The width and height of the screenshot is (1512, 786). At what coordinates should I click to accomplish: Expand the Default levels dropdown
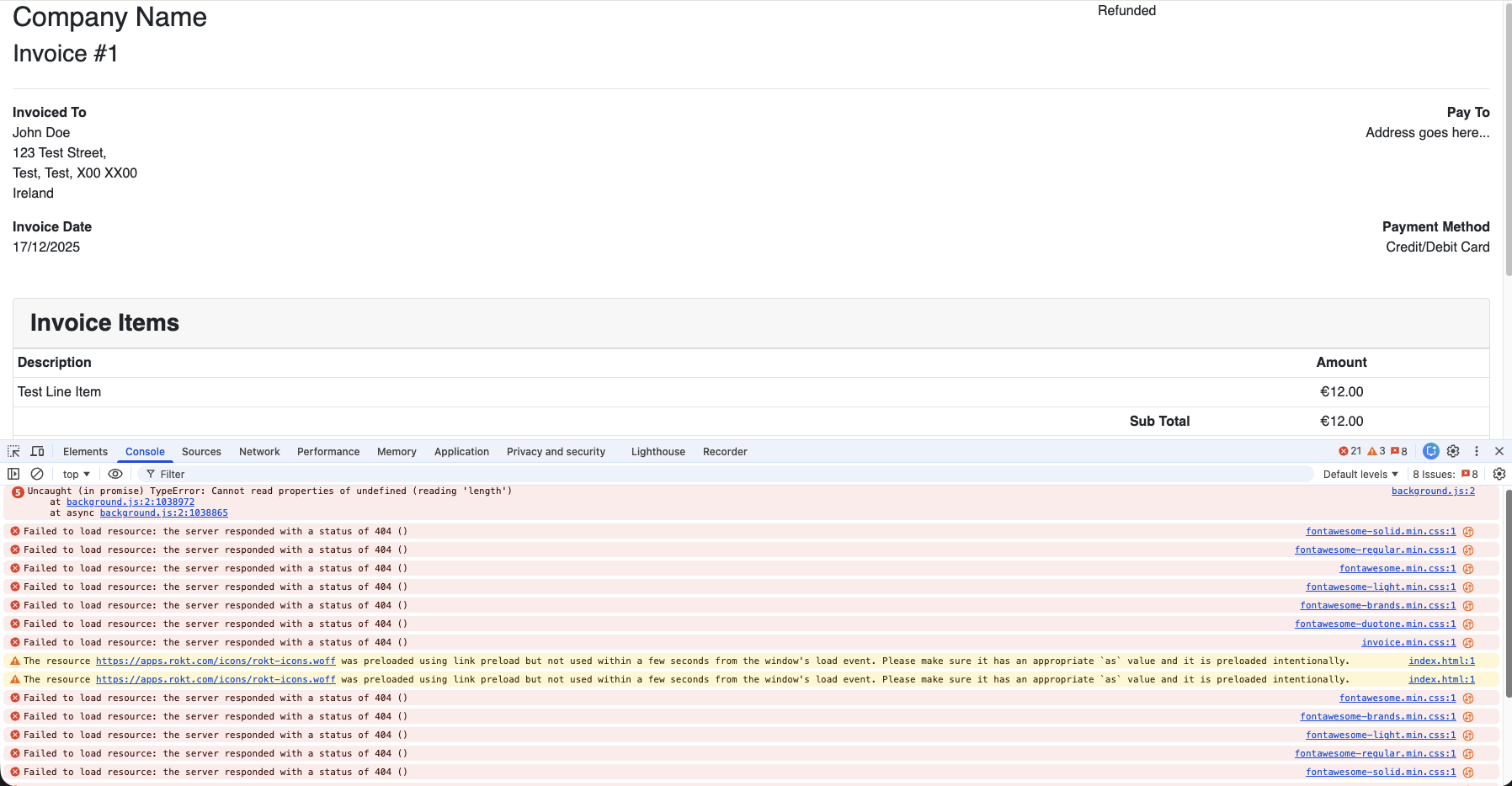click(1360, 475)
